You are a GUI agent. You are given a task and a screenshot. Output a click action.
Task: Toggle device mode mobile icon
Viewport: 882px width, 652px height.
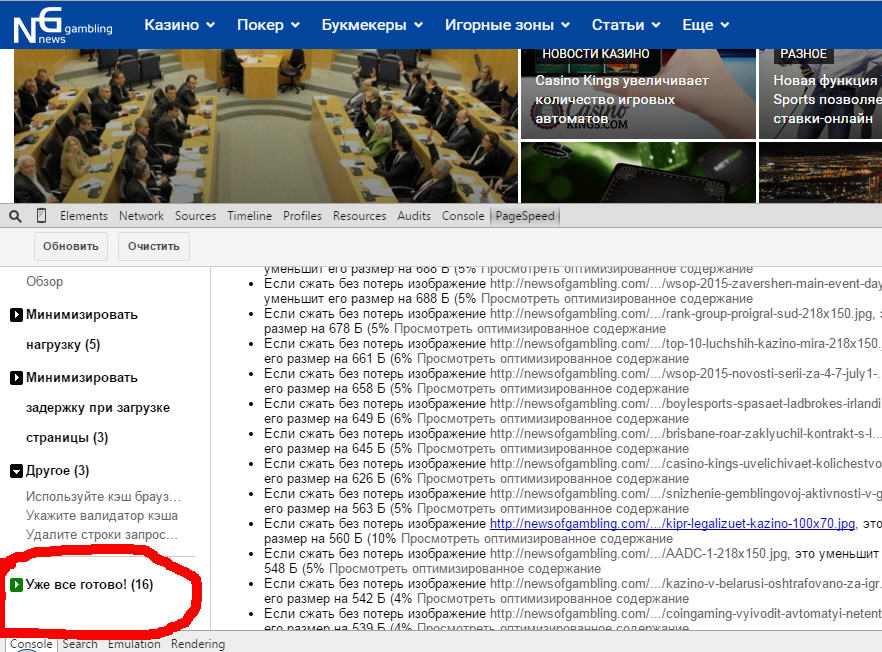(x=42, y=216)
